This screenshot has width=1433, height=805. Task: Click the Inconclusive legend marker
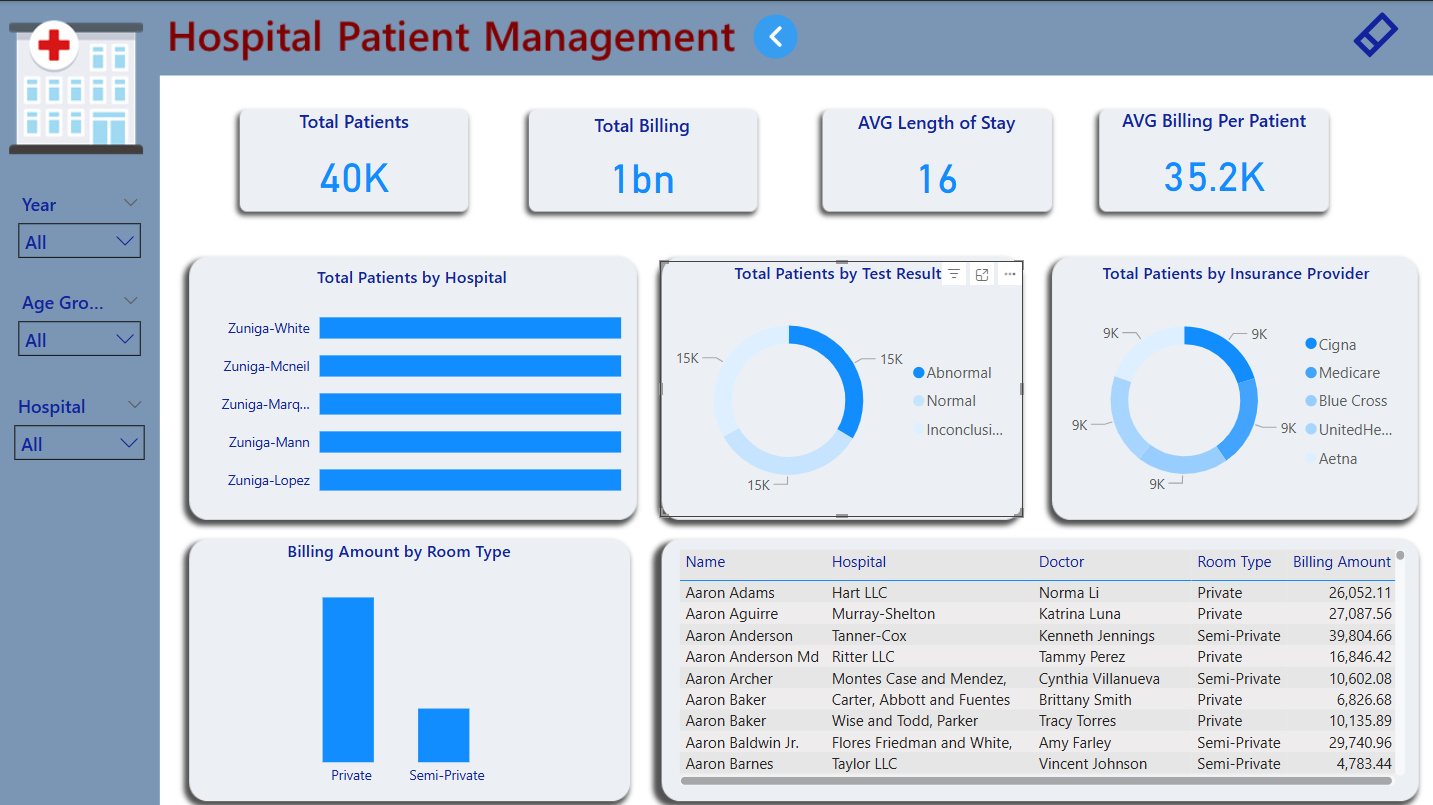(x=919, y=430)
